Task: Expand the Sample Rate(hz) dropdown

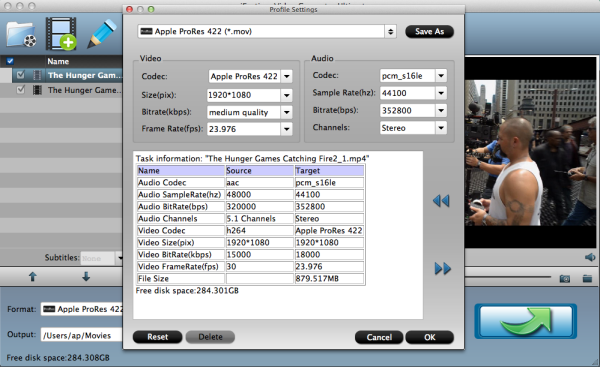Action: (x=441, y=93)
